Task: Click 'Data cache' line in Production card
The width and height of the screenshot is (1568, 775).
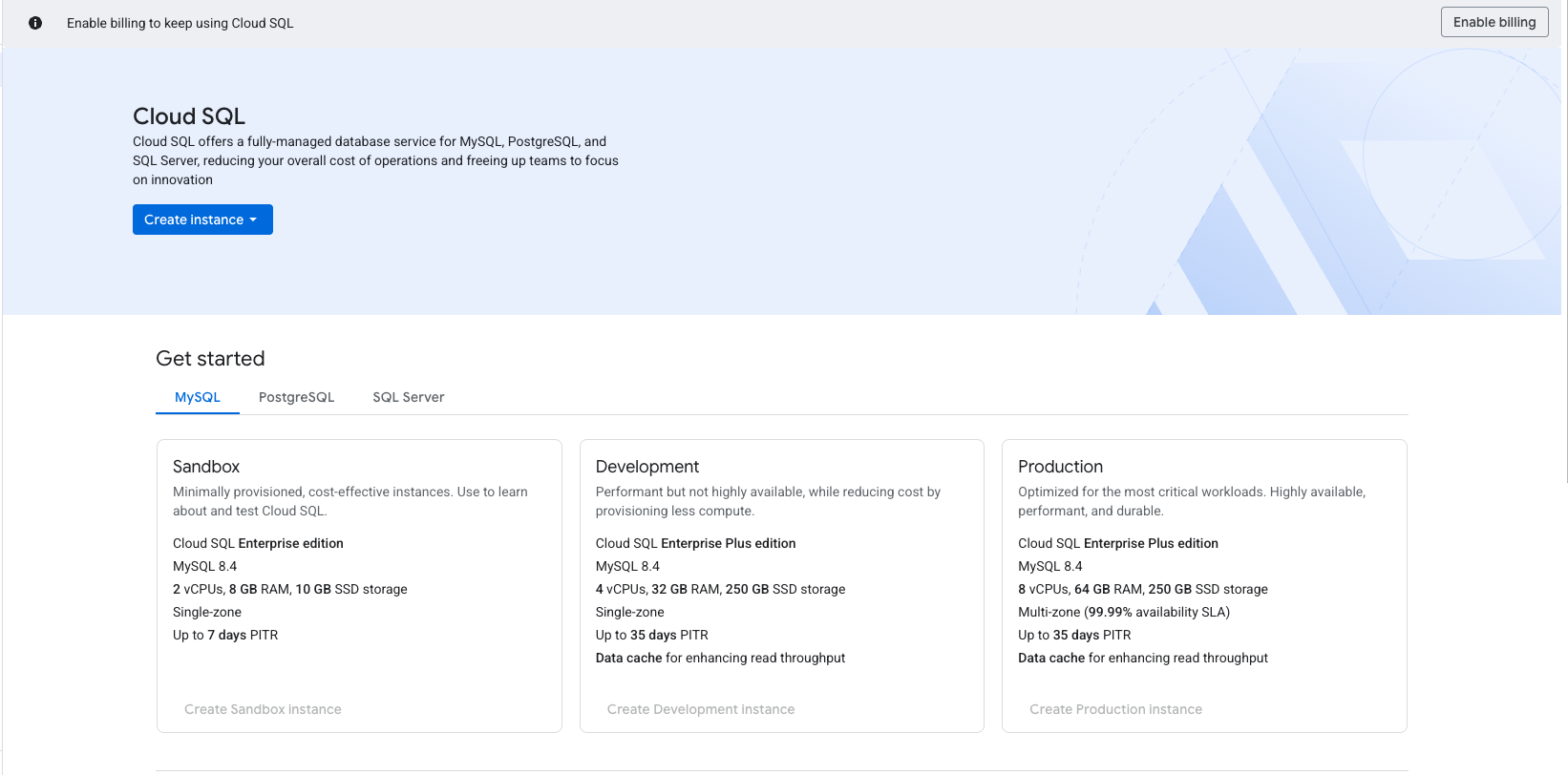Action: pos(1143,658)
